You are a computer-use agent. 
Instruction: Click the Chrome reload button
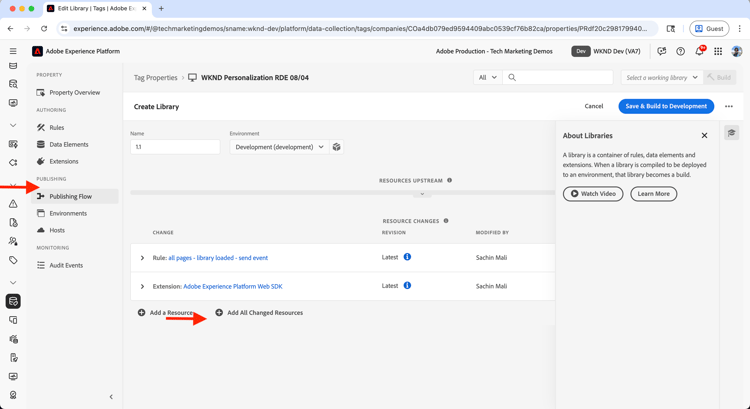click(x=44, y=29)
